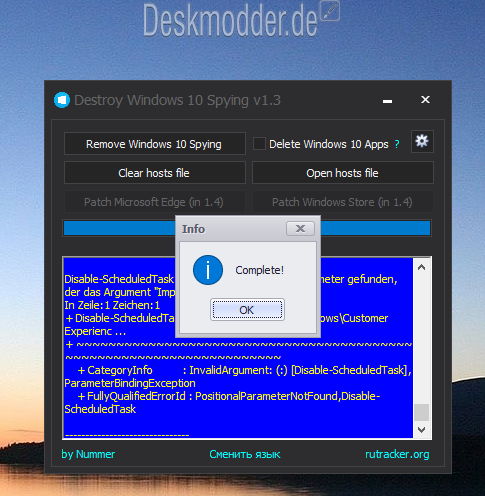Click Сменить язык to change language

pos(245,454)
